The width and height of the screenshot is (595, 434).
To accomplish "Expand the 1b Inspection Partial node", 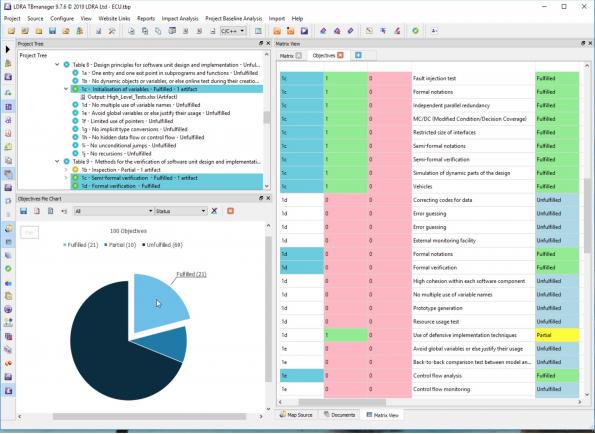I will [66, 170].
